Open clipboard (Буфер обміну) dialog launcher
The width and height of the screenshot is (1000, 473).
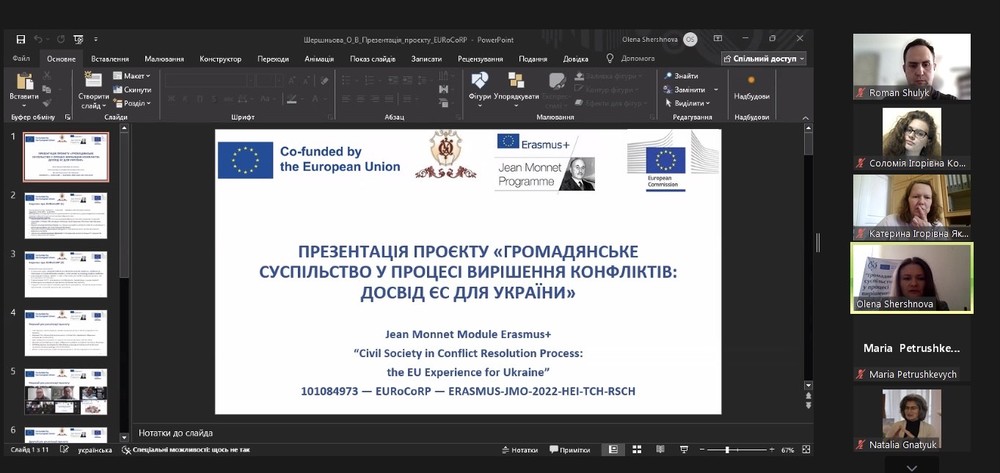pyautogui.click(x=68, y=117)
